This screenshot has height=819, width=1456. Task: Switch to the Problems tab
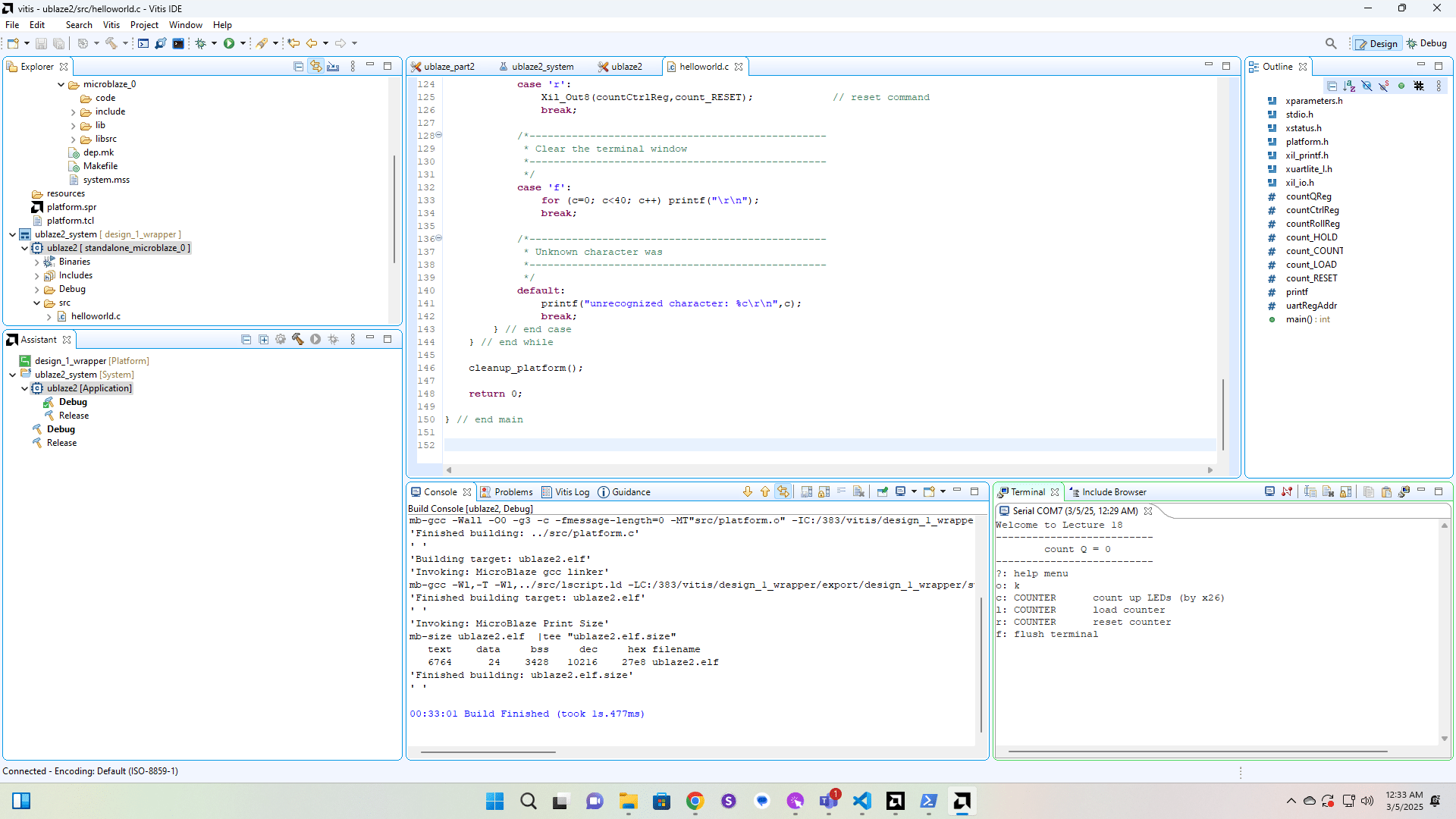point(513,492)
